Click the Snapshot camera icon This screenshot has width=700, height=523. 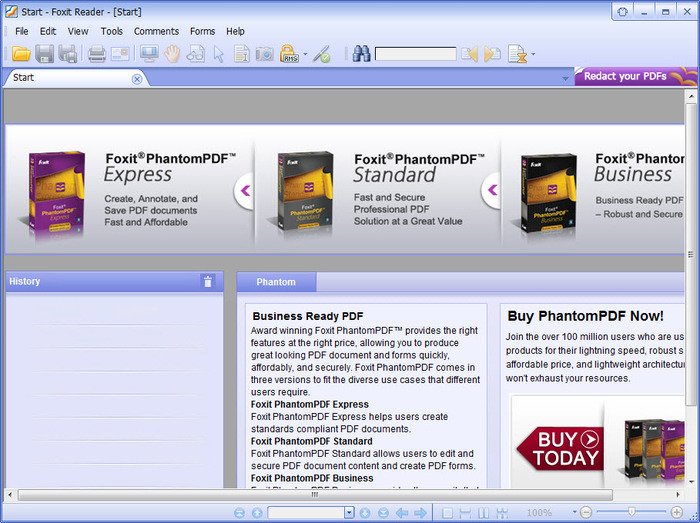(265, 54)
